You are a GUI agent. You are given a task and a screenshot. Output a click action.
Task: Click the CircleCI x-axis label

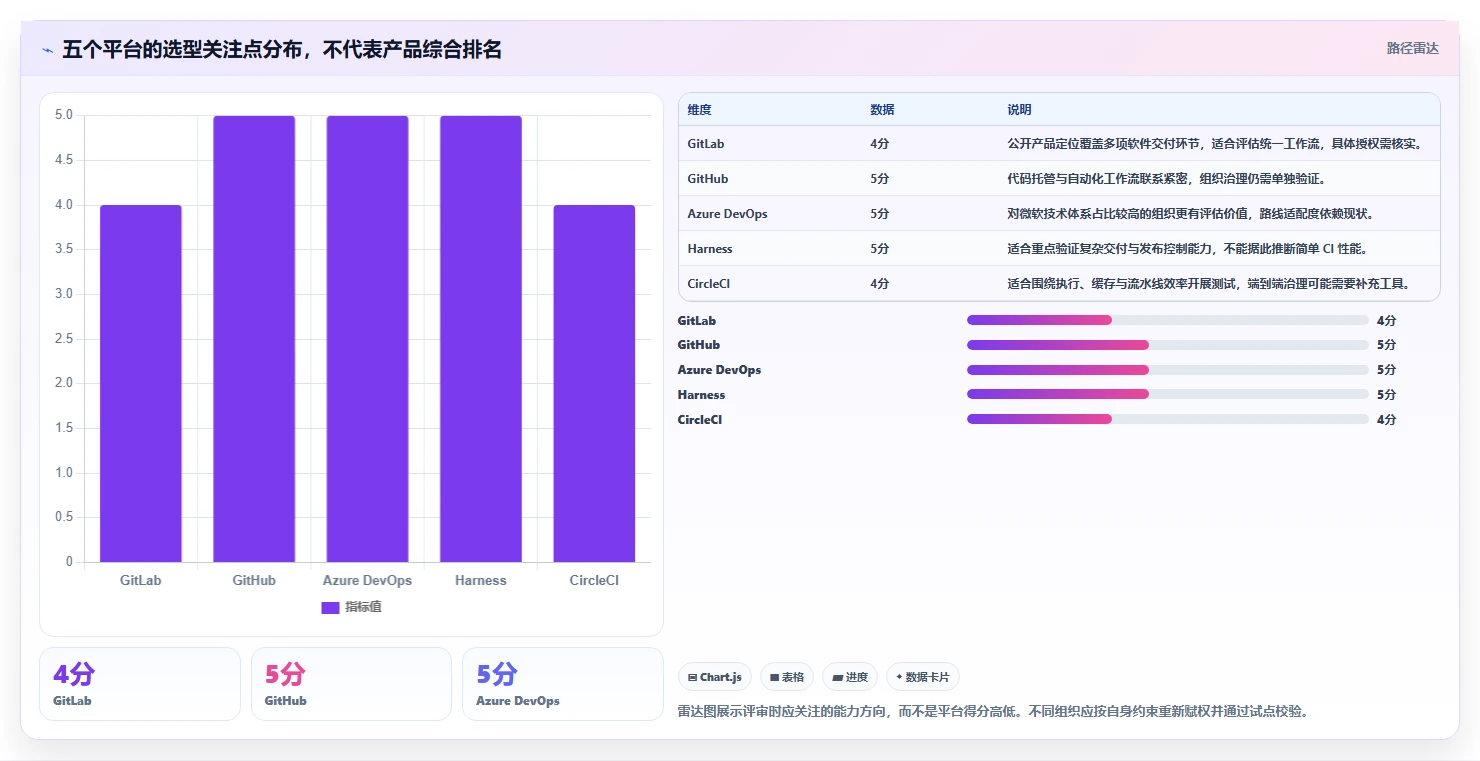[594, 580]
